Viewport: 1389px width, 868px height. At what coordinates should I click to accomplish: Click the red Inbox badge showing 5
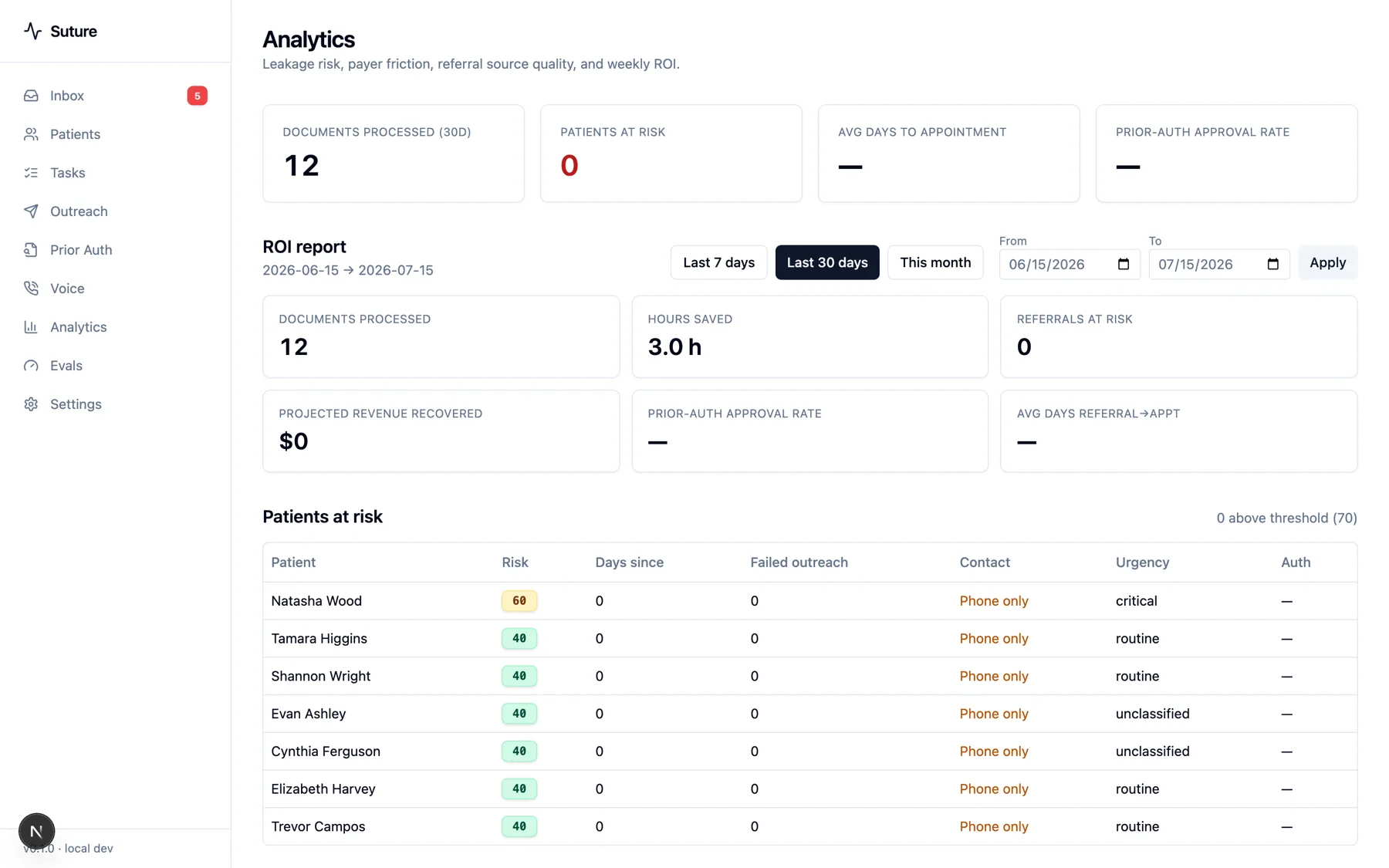(197, 96)
